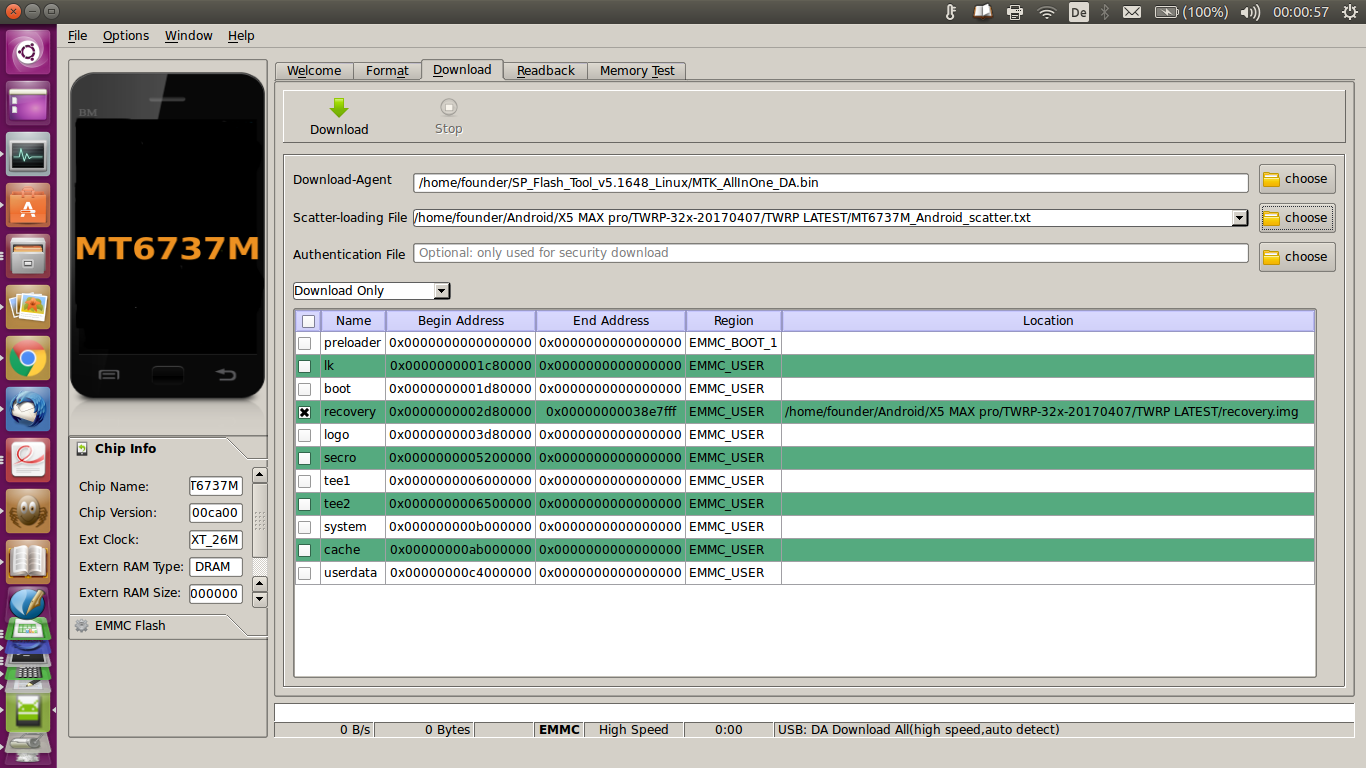Click the Wi-Fi icon in top panel
The height and width of the screenshot is (768, 1366).
[1047, 12]
